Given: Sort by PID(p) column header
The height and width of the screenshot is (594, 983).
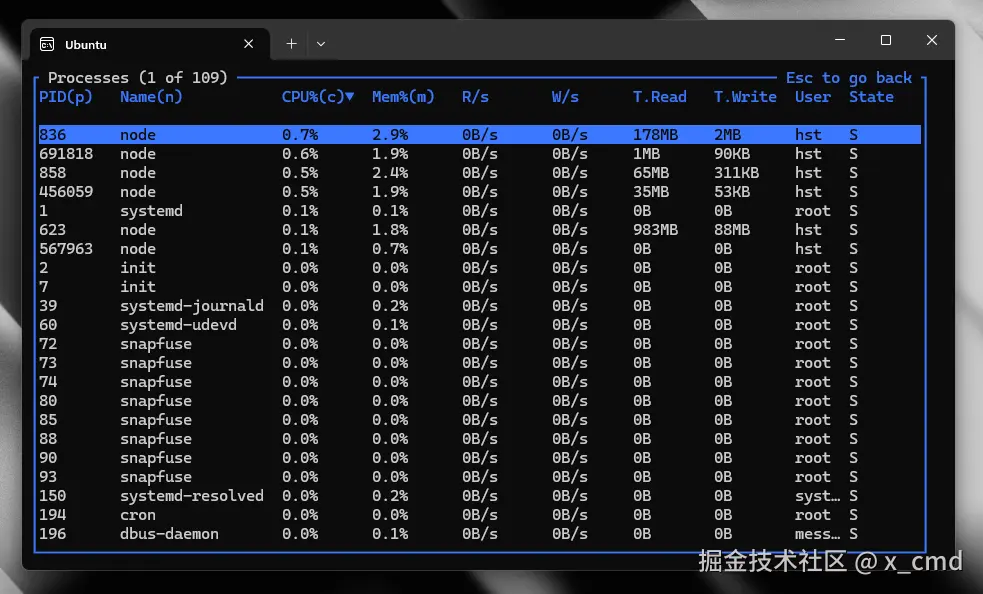Looking at the screenshot, I should pyautogui.click(x=66, y=97).
